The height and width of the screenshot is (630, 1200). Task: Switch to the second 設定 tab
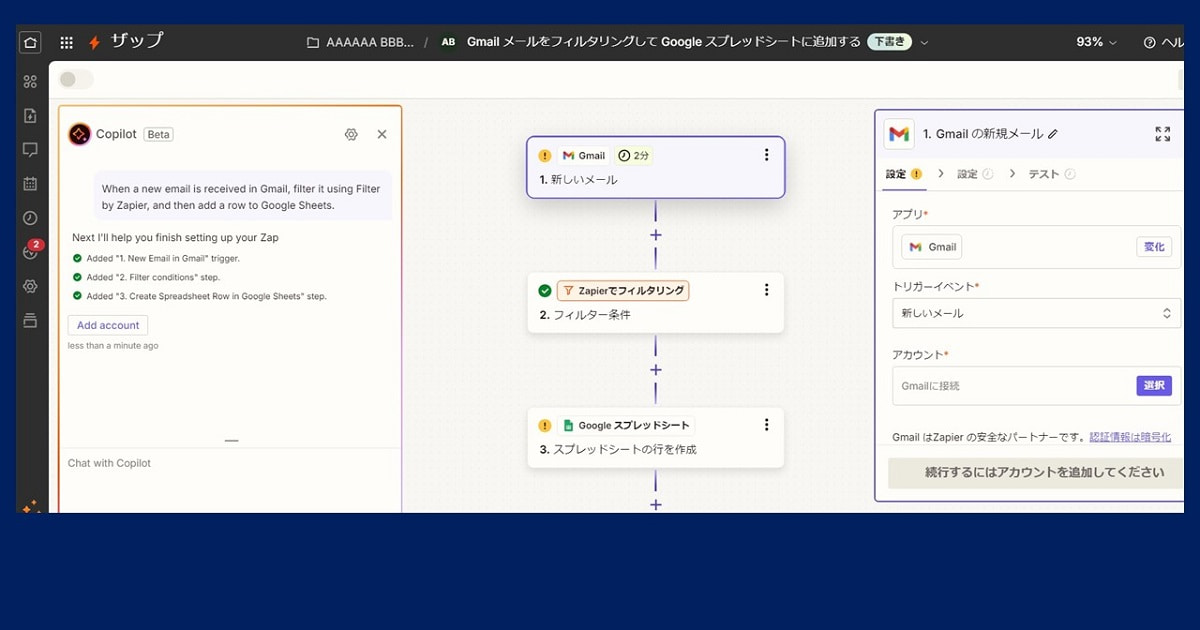click(975, 174)
